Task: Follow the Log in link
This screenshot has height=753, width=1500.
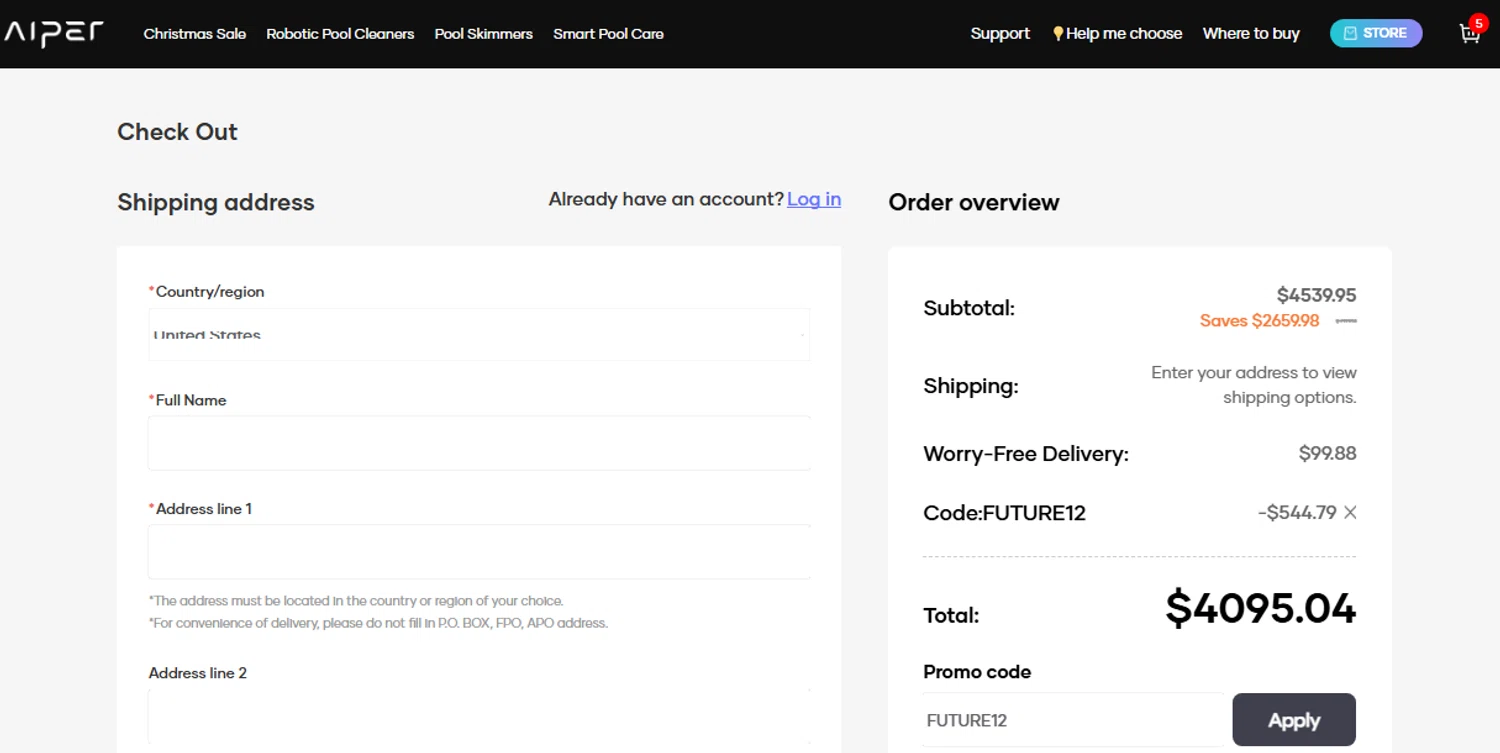Action: click(814, 199)
